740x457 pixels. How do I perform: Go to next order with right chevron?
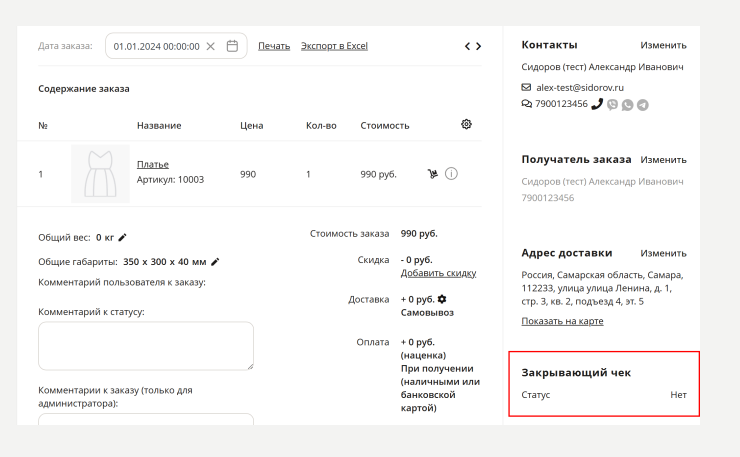pyautogui.click(x=479, y=46)
